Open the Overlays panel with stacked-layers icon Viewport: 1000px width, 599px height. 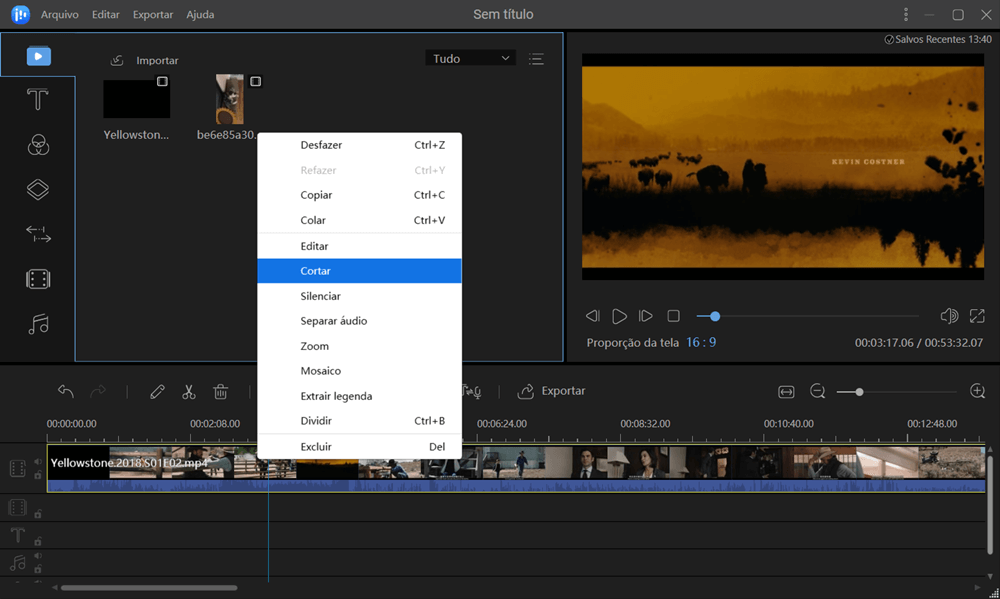click(x=38, y=189)
